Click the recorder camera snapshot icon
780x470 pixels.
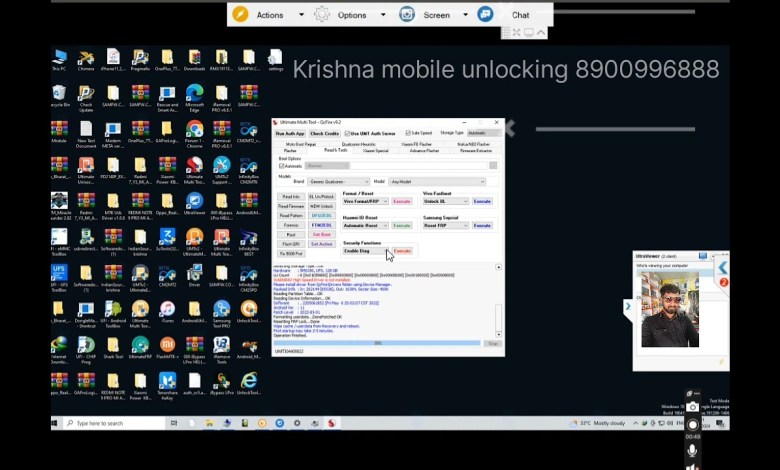693,407
